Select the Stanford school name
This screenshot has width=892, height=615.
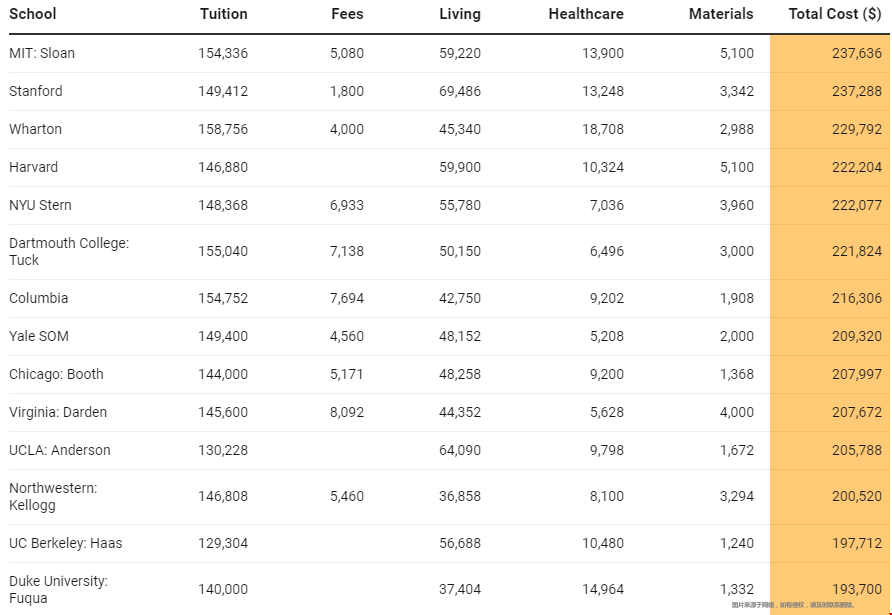[x=36, y=91]
